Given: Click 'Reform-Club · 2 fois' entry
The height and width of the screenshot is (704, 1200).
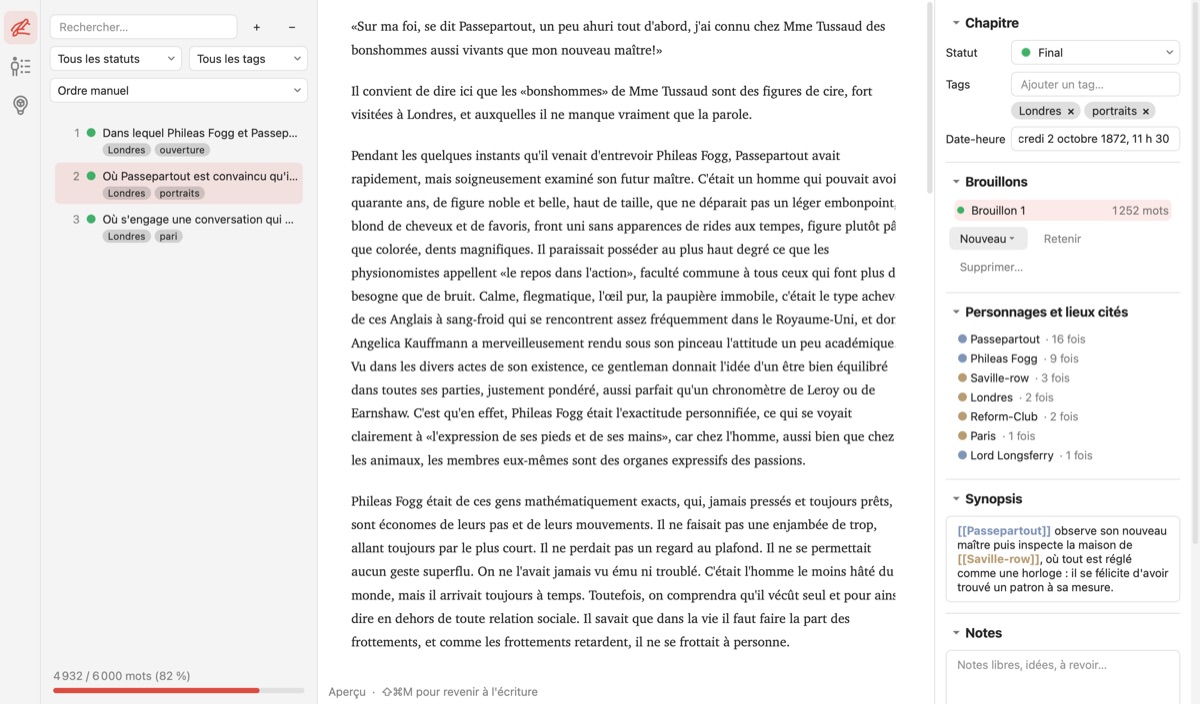Looking at the screenshot, I should pos(1018,416).
